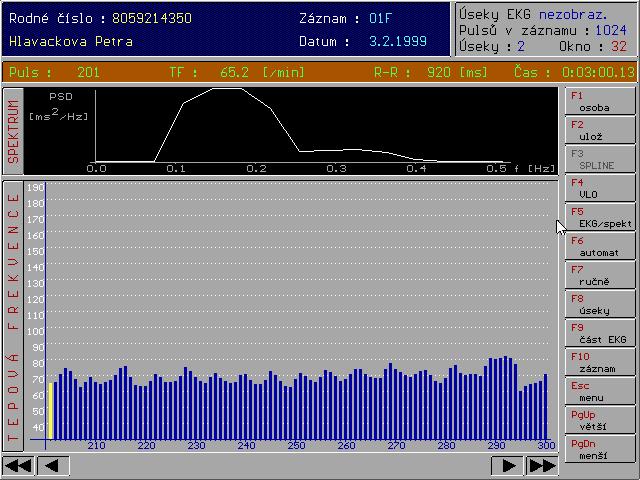Click the Čas value 0:03:00.13
Image resolution: width=640 pixels, height=480 pixels.
(x=598, y=72)
